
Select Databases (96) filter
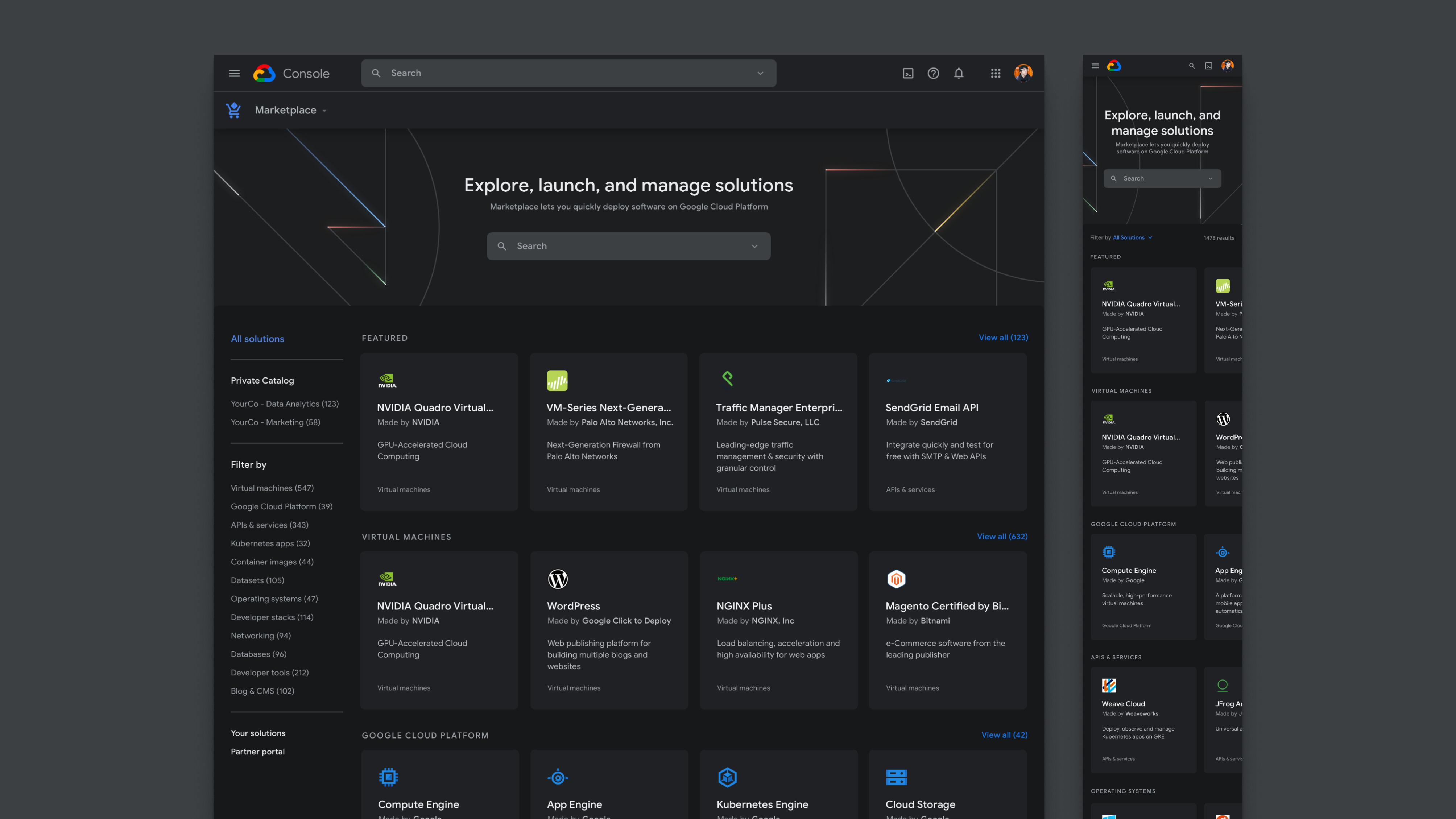[x=258, y=654]
